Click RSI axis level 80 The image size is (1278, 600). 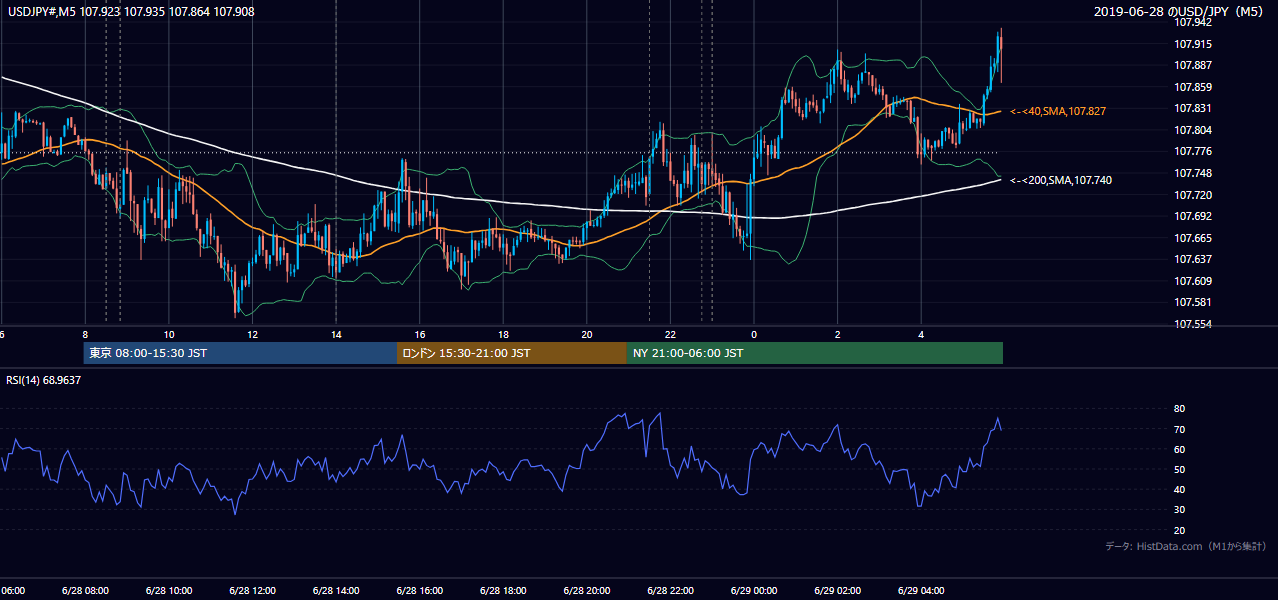(x=1179, y=409)
